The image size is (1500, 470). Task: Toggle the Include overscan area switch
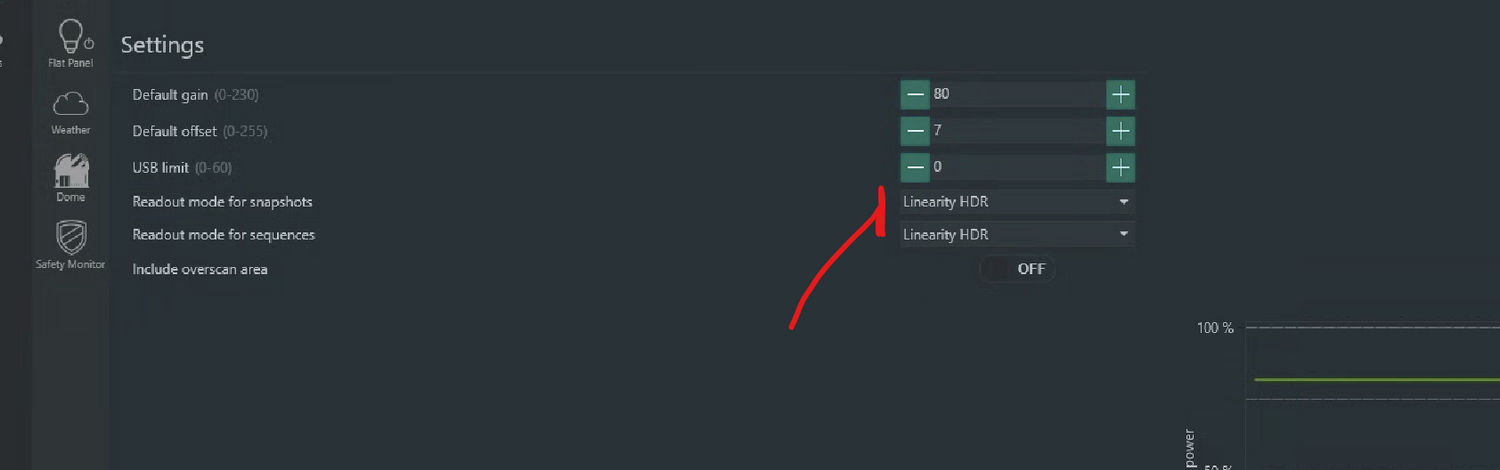[x=1017, y=269]
